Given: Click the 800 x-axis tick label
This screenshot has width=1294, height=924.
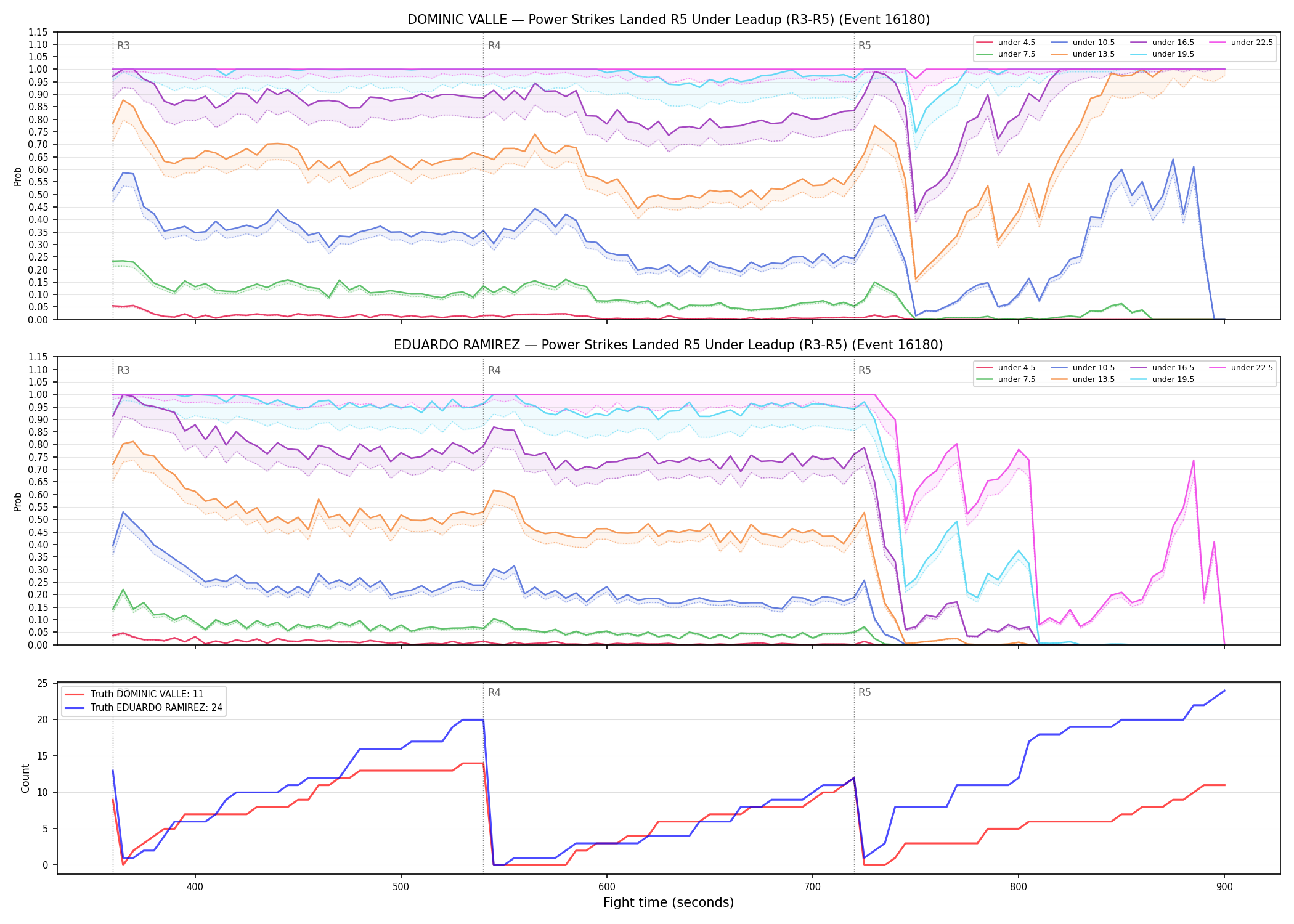Looking at the screenshot, I should click(1019, 887).
